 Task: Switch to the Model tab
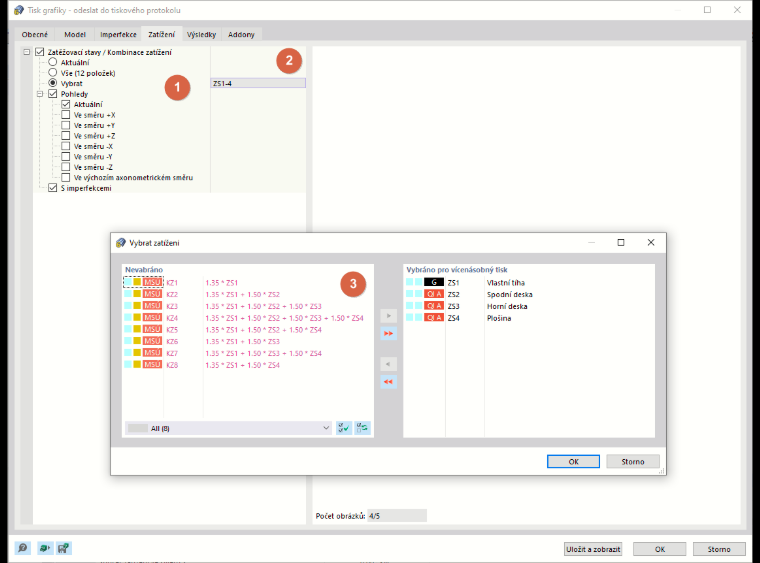coord(75,34)
